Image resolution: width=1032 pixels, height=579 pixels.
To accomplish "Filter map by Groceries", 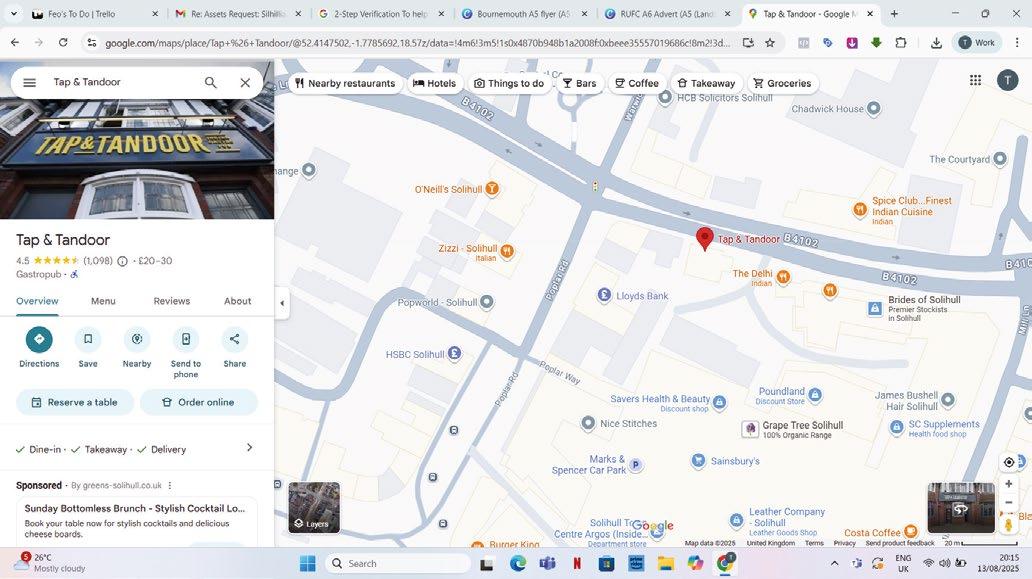I will coord(782,84).
